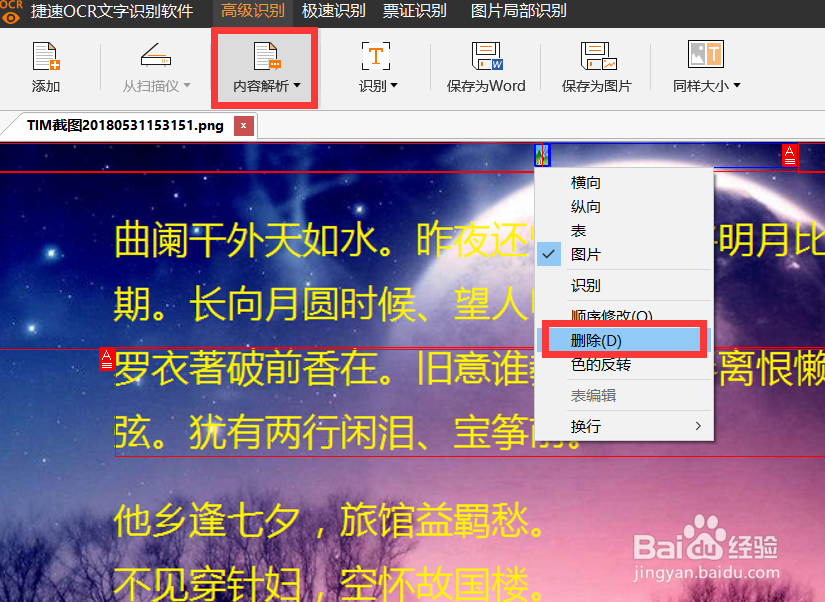Click the colored marker icon above context menu
This screenshot has width=825, height=602.
tap(541, 155)
